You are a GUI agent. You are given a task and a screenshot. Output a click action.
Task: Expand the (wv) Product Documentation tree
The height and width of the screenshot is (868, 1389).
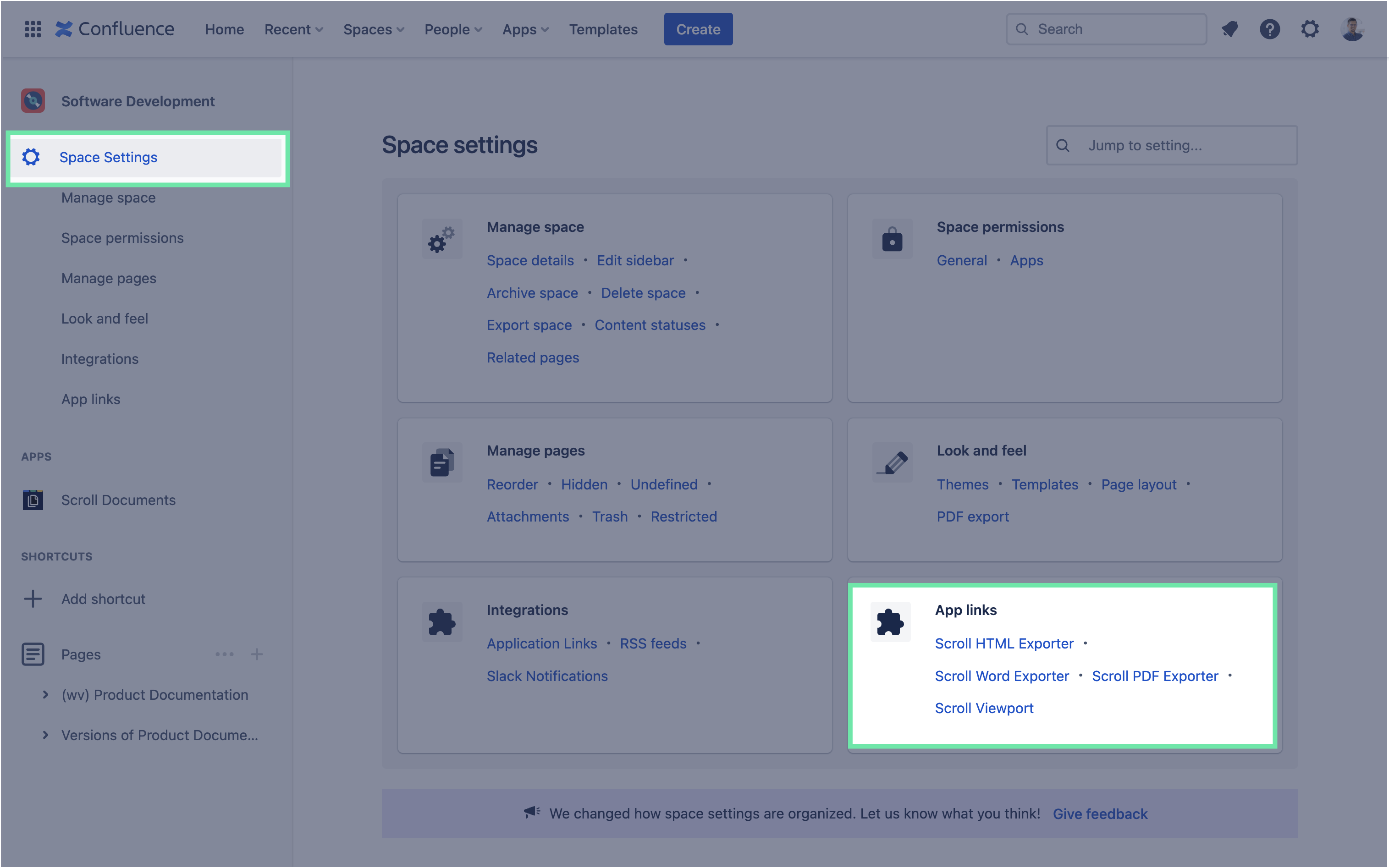45,695
